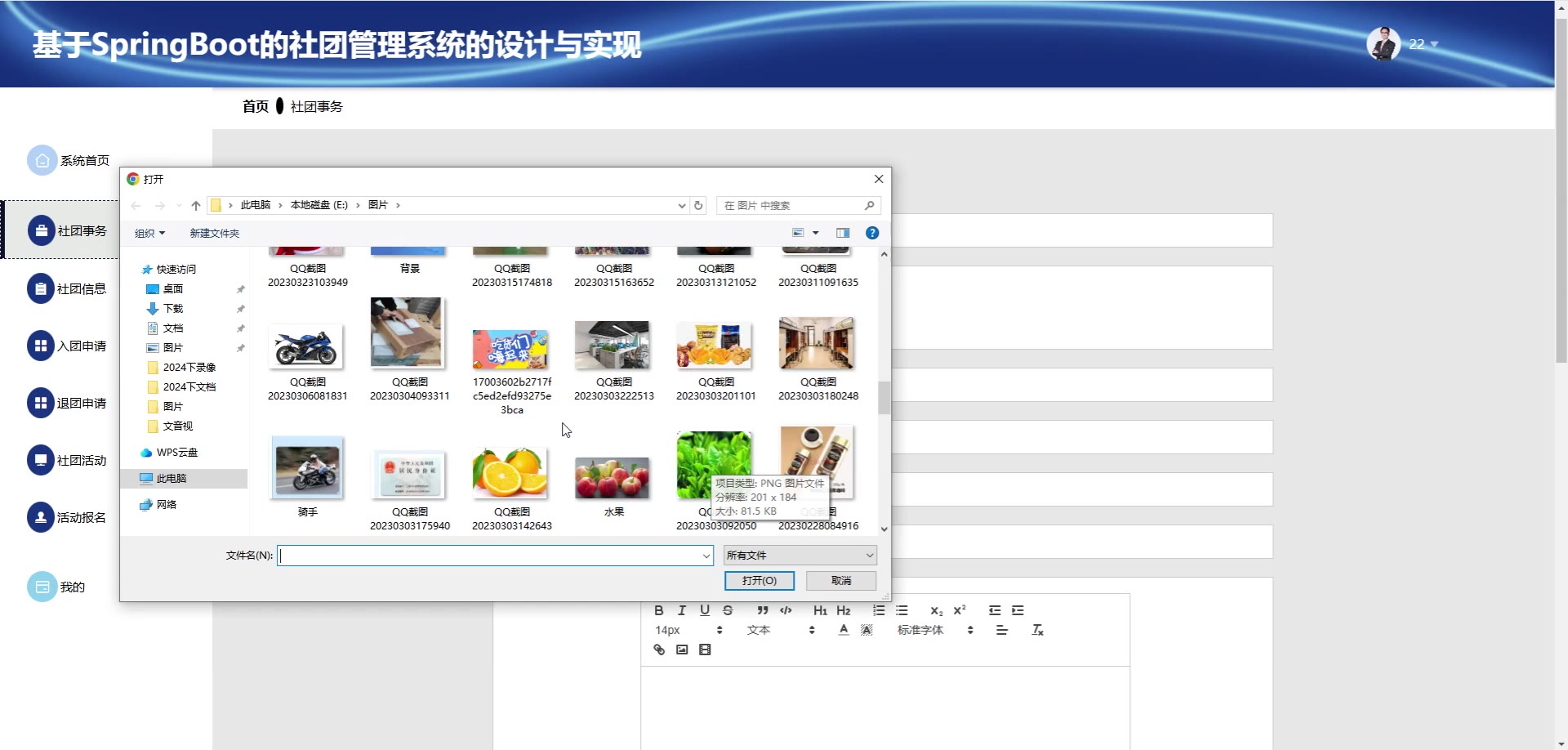Toggle italic formatting in the editor
Screen dimensions: 1568x750
pyautogui.click(x=682, y=610)
